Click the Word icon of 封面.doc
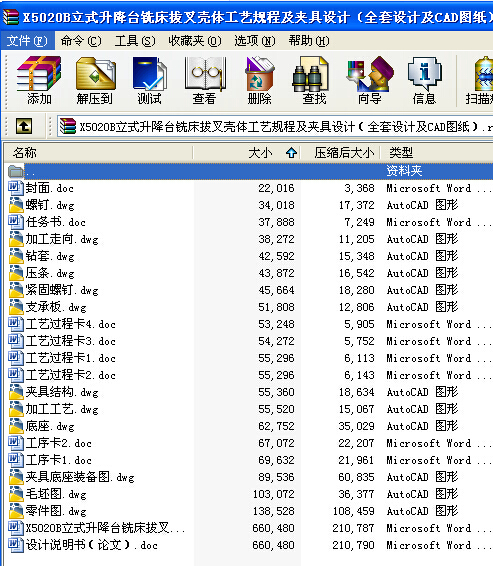Screen dimensions: 493x566 [16, 188]
